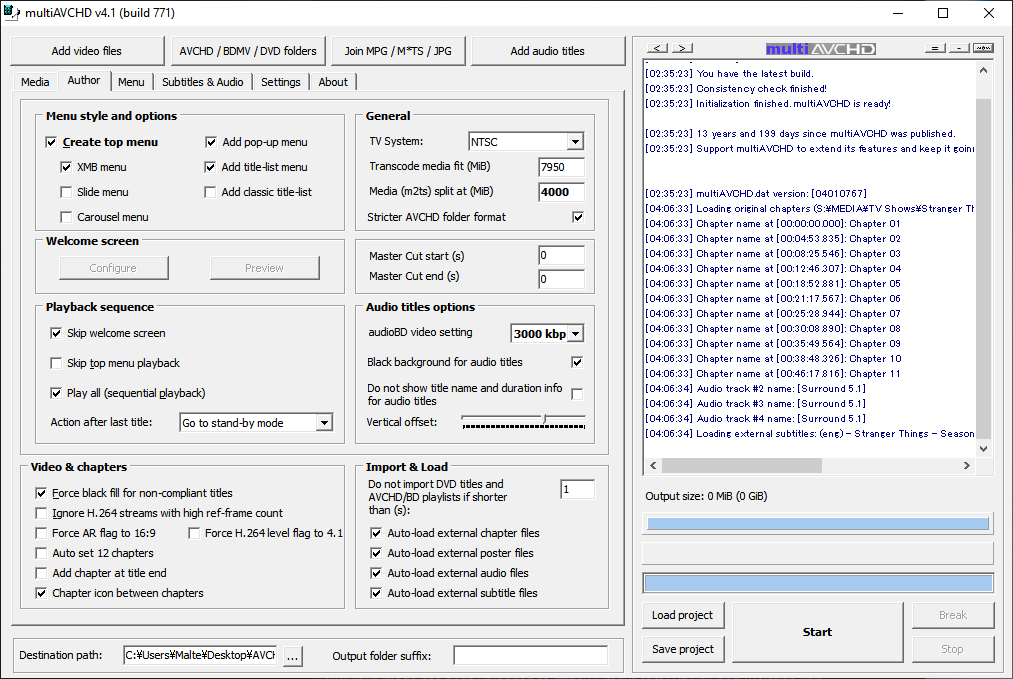
Task: Enable Add classic title-list
Action: 210,193
